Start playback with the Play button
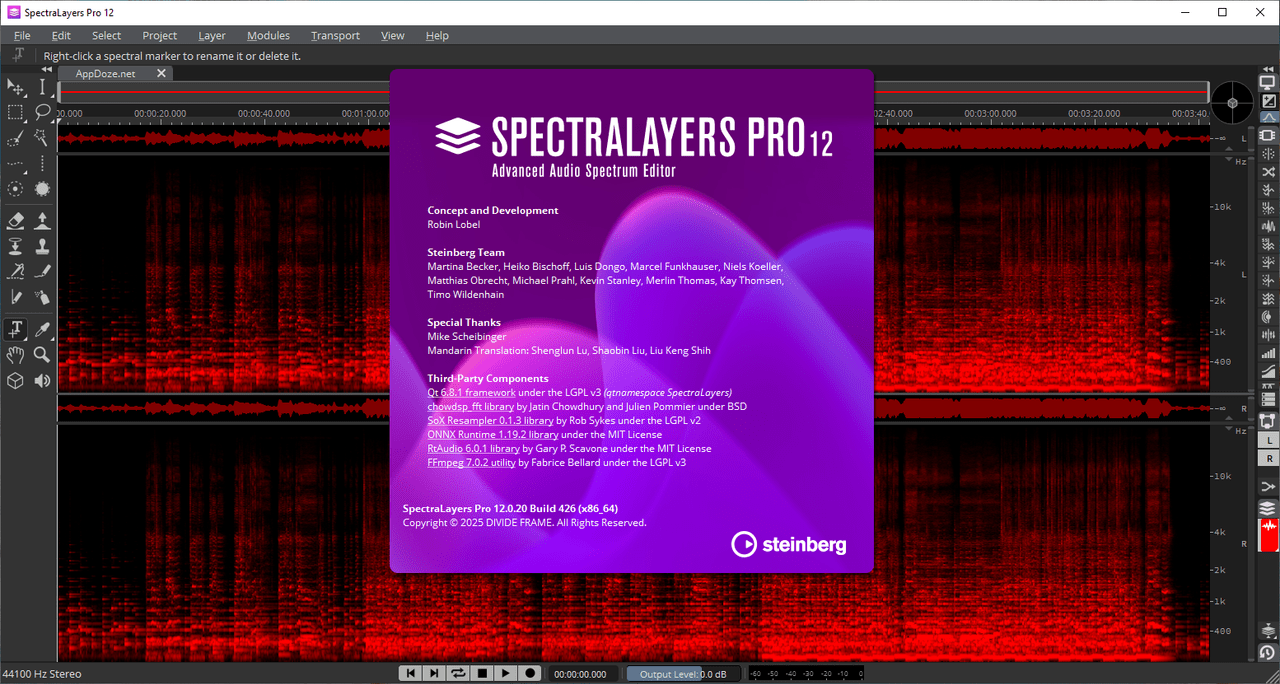Screen dimensions: 1280x684 point(506,674)
